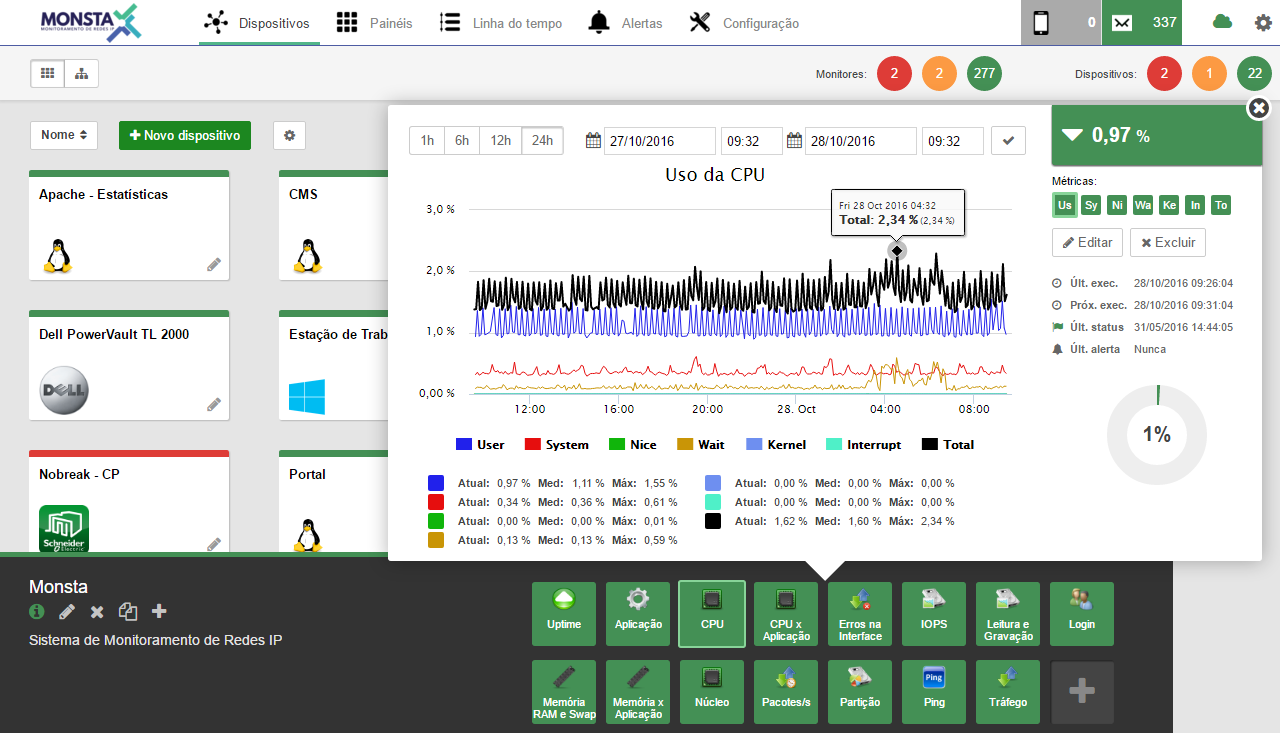Image resolution: width=1280 pixels, height=733 pixels.
Task: Open start date calendar picker icon
Action: tap(593, 141)
